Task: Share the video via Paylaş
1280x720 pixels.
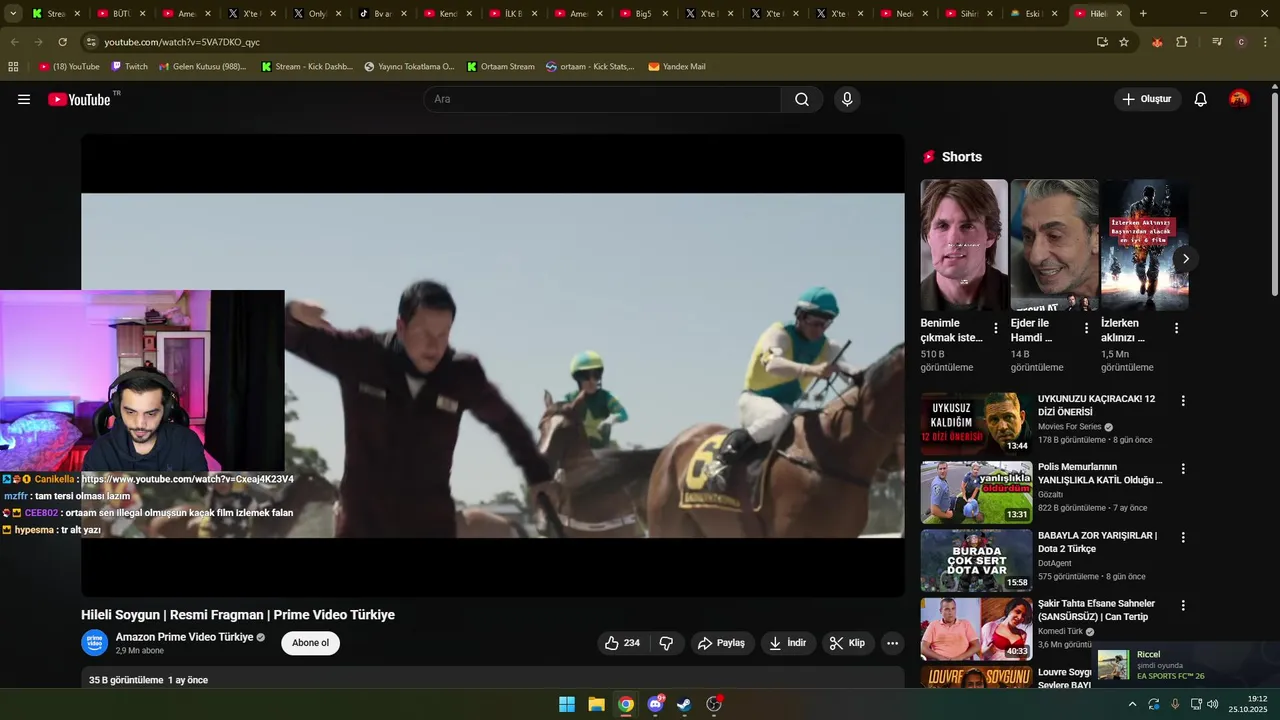Action: [x=721, y=643]
